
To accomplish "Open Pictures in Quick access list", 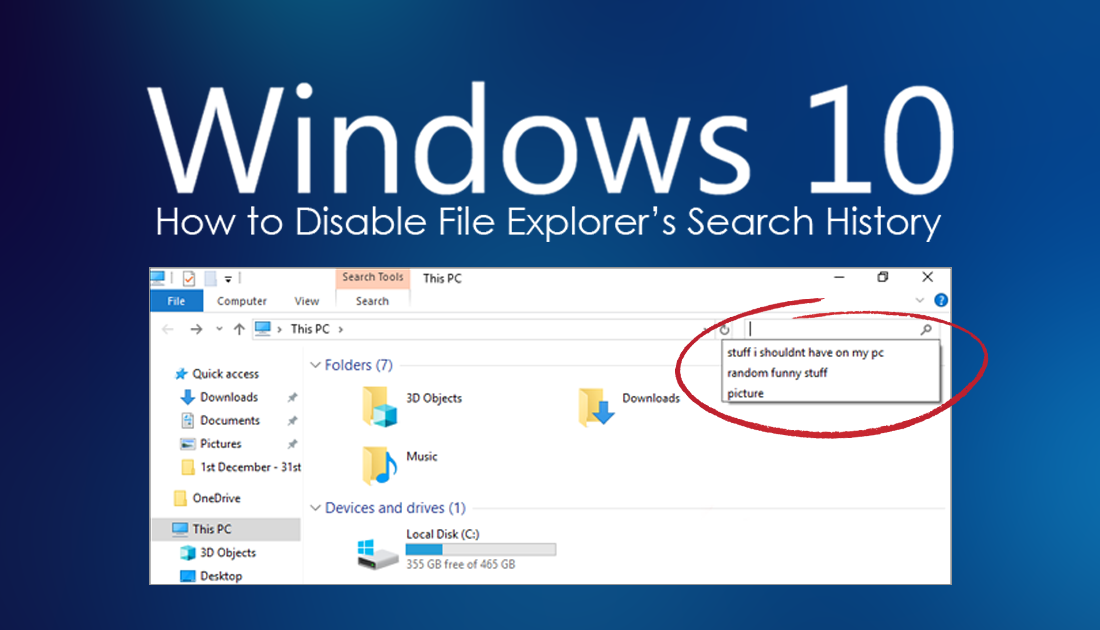I will tap(221, 443).
